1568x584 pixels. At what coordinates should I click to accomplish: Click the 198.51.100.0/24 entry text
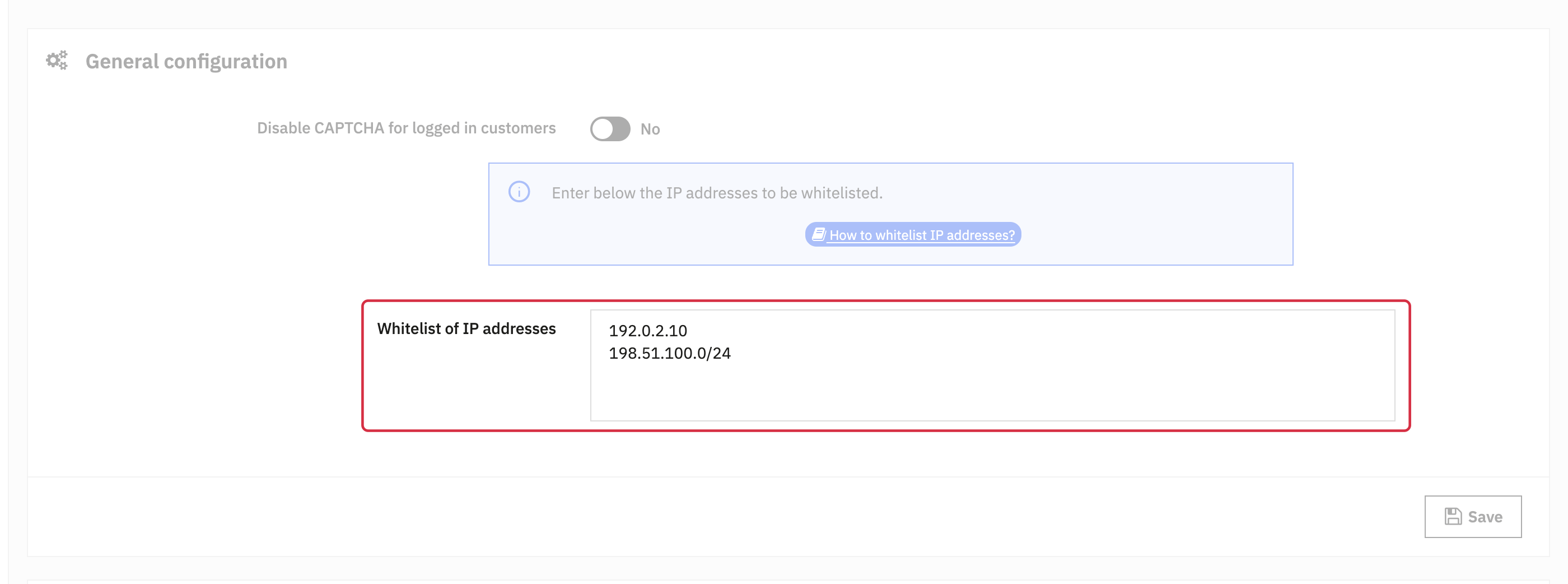pos(670,353)
